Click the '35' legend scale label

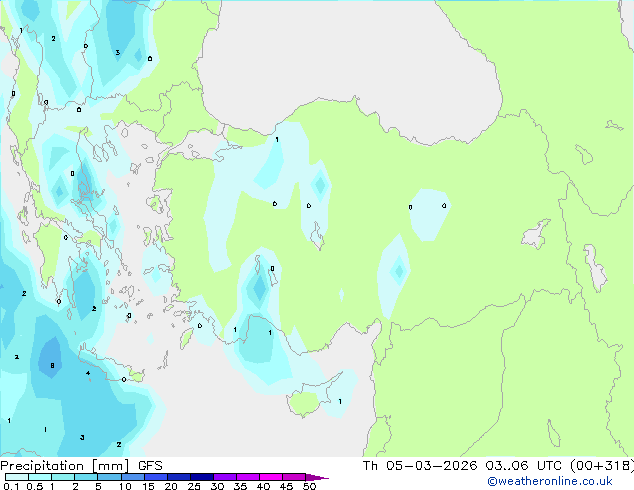click(x=240, y=486)
